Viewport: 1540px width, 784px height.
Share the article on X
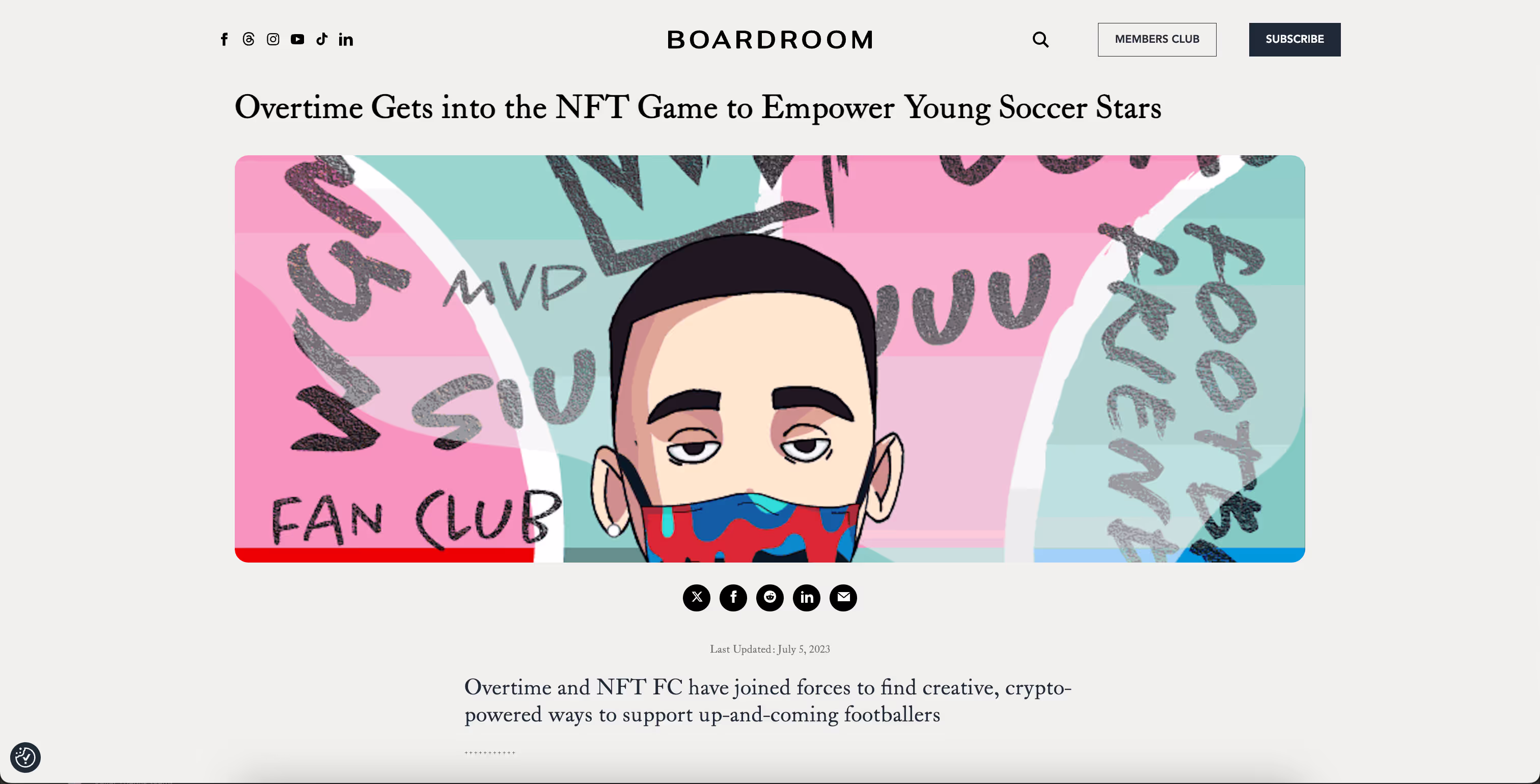(697, 597)
